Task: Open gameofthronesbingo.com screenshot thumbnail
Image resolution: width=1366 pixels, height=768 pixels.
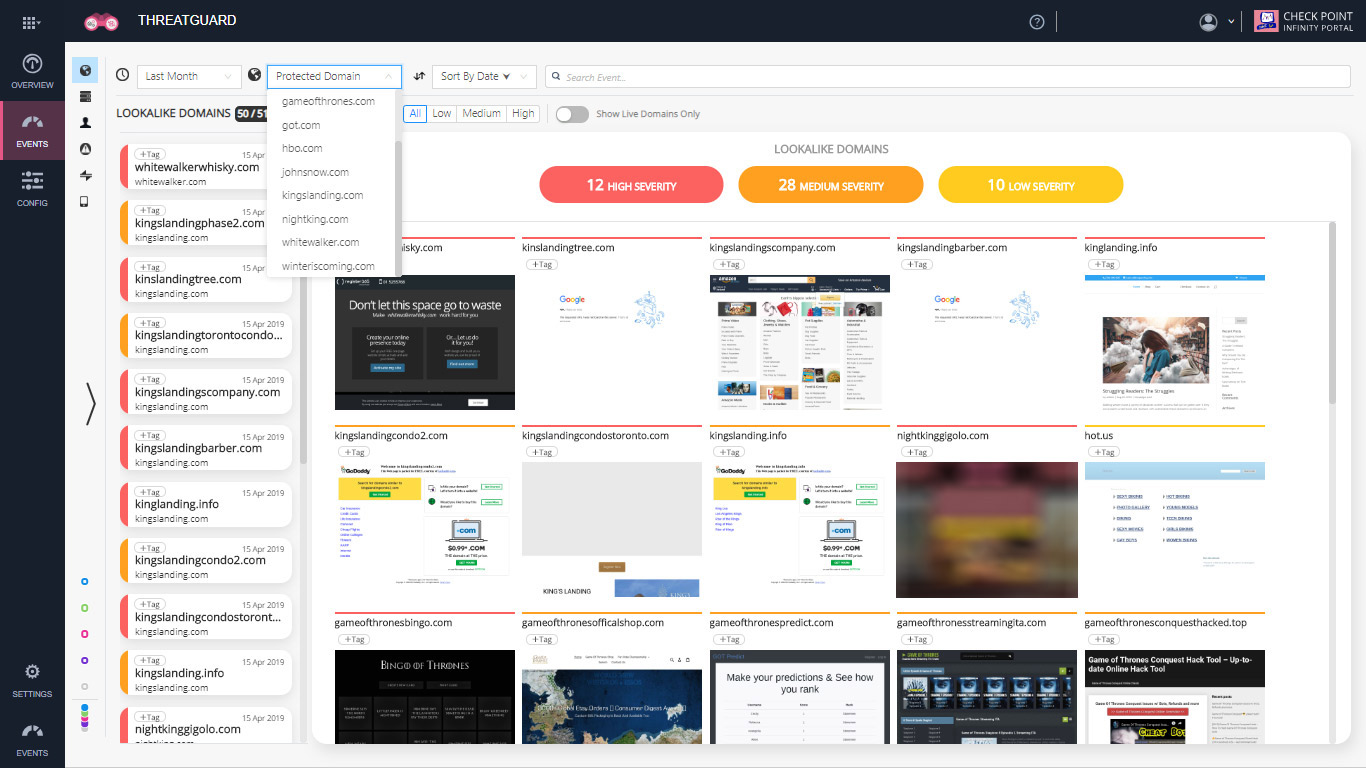Action: click(x=424, y=696)
